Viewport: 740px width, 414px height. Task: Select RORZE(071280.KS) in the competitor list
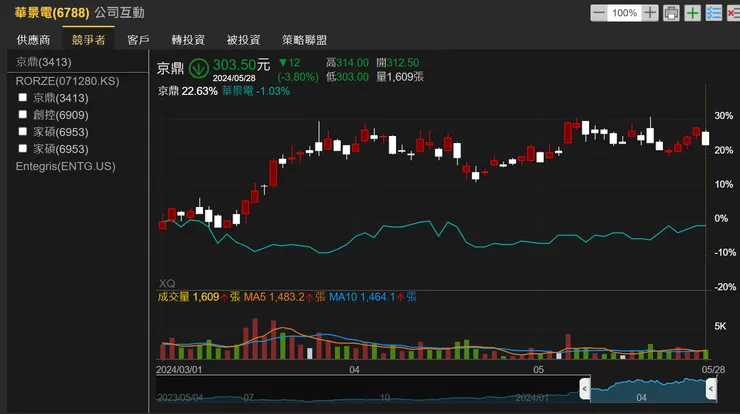67,81
